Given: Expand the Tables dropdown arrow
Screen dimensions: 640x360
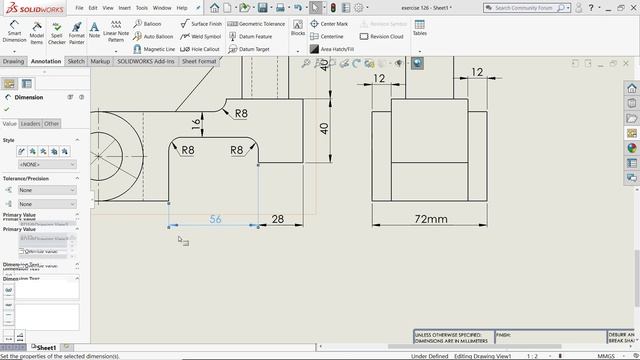Looking at the screenshot, I should pos(420,51).
